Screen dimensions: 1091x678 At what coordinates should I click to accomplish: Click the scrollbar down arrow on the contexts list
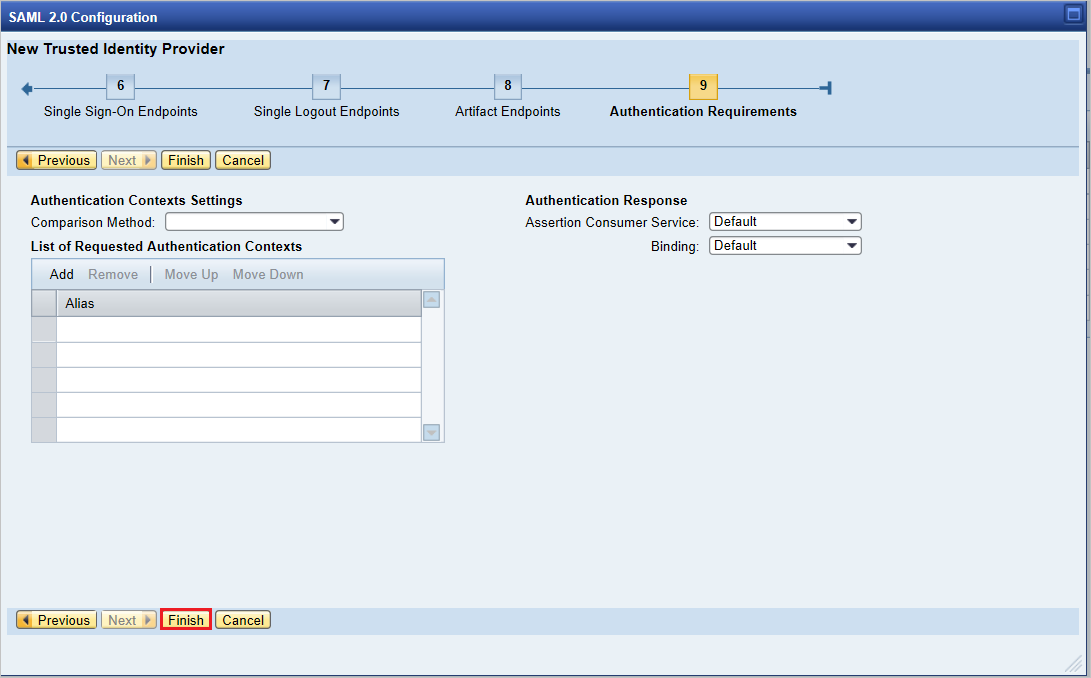click(431, 432)
